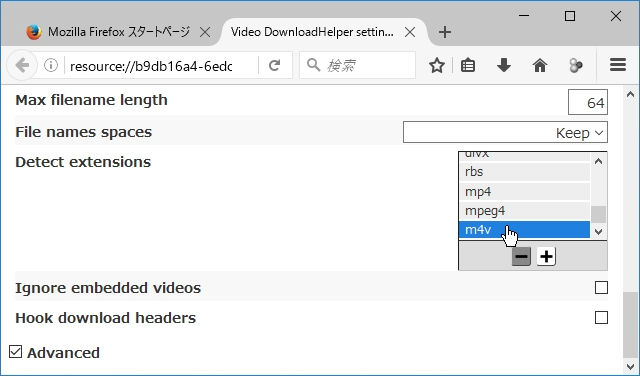
Task: Maximize the Firefox window
Action: pos(570,16)
